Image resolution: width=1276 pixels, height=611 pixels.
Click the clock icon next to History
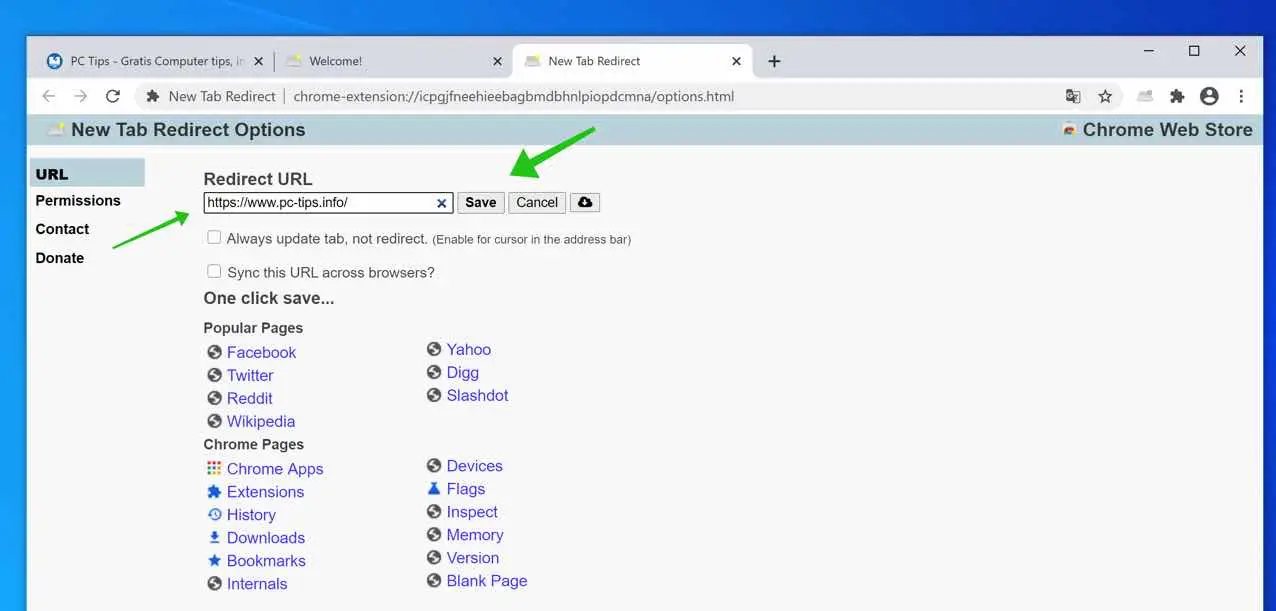coord(214,514)
